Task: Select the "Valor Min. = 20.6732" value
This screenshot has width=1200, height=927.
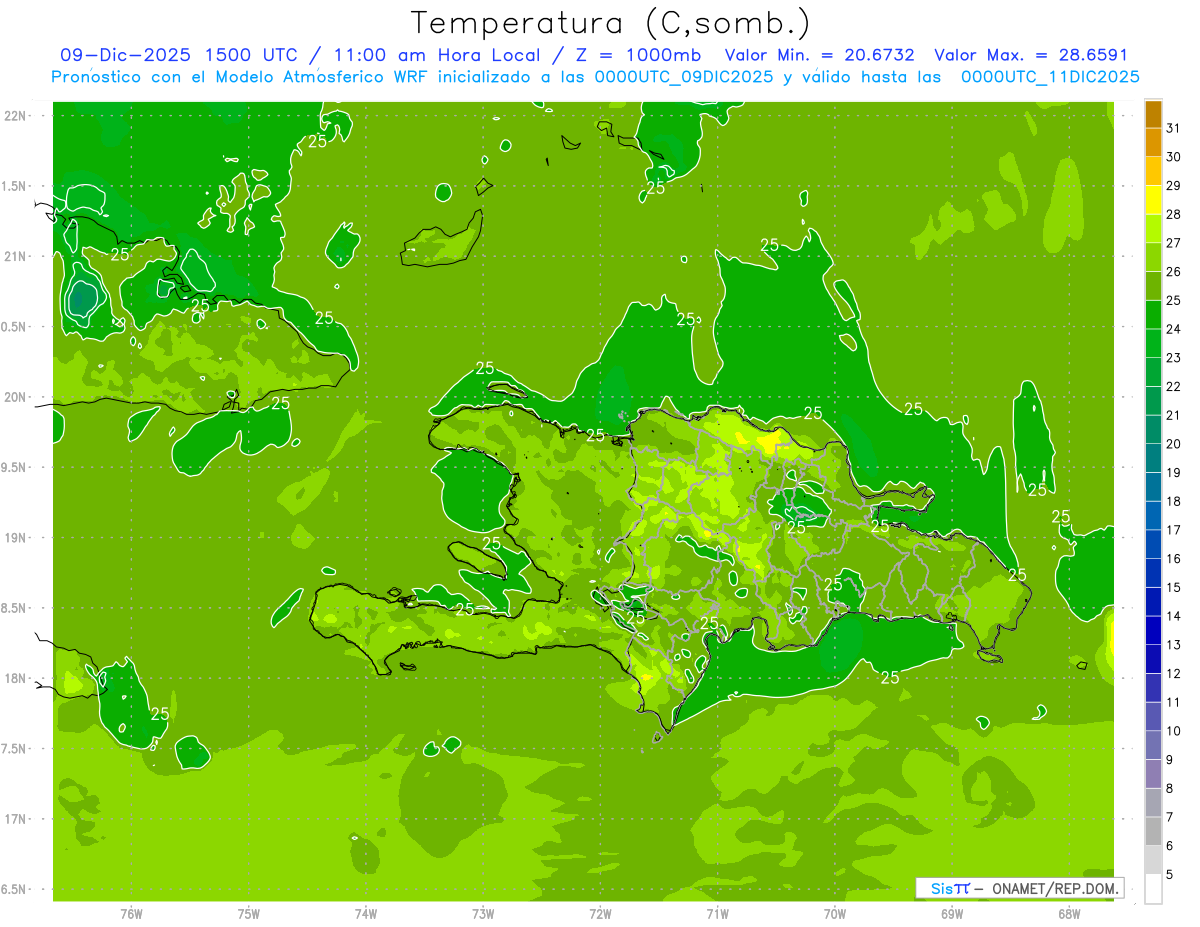Action: click(819, 55)
